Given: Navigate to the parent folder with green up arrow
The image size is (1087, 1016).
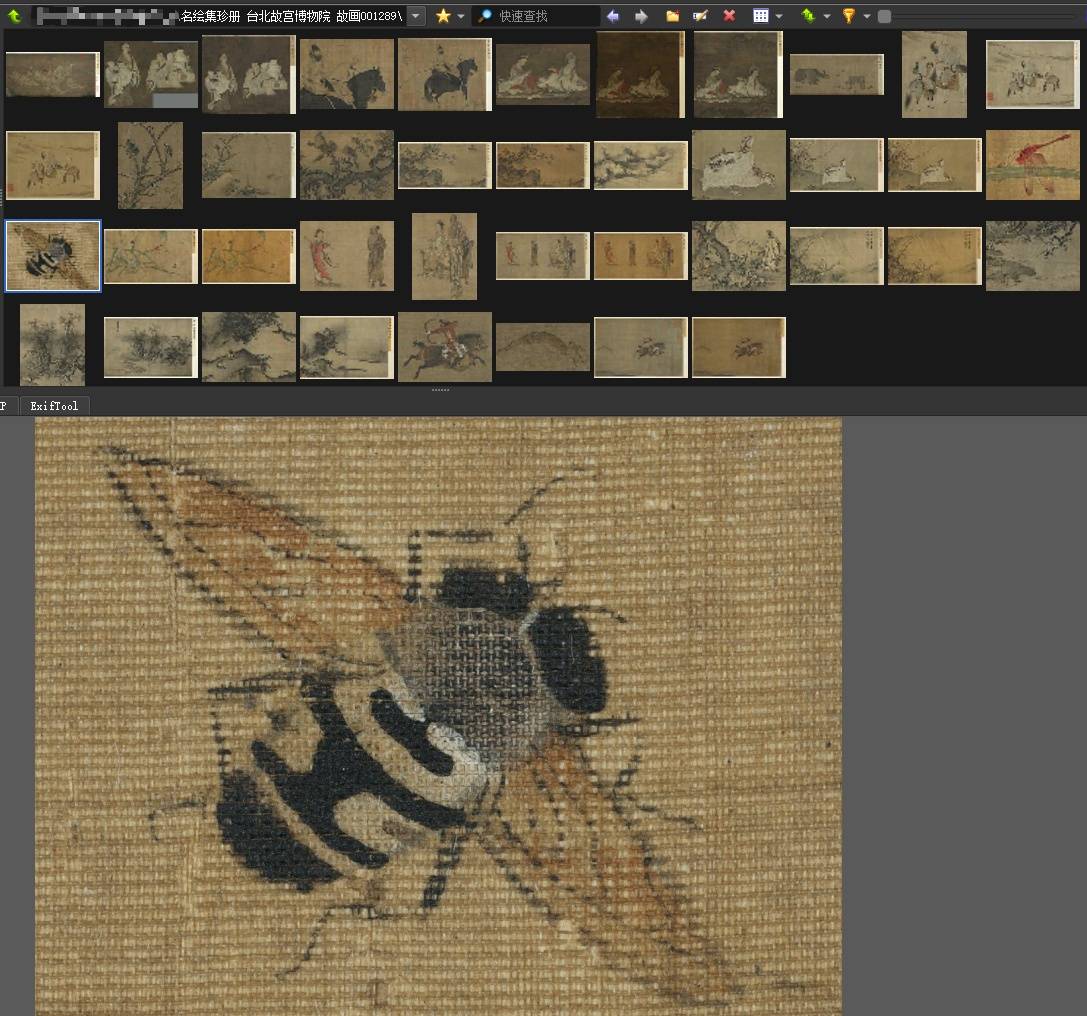Looking at the screenshot, I should pyautogui.click(x=14, y=15).
